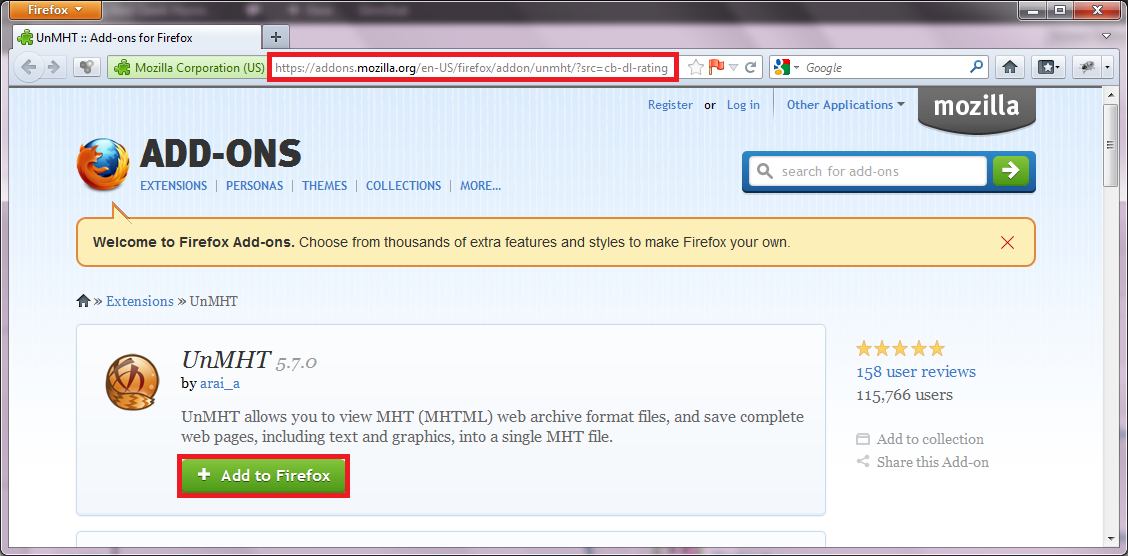Open the COLLECTIONS section

(x=404, y=186)
